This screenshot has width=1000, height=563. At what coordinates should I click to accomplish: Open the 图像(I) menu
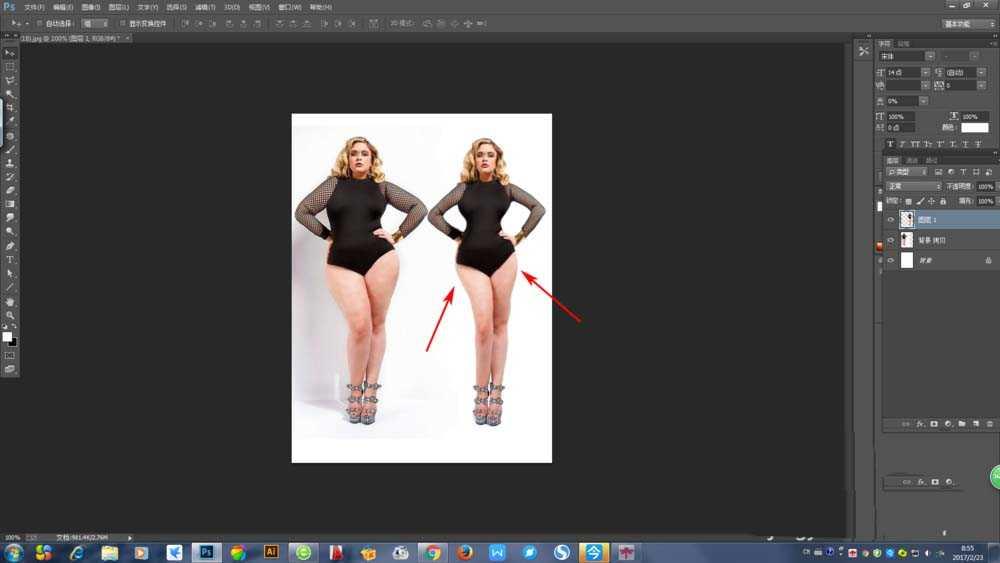(90, 7)
